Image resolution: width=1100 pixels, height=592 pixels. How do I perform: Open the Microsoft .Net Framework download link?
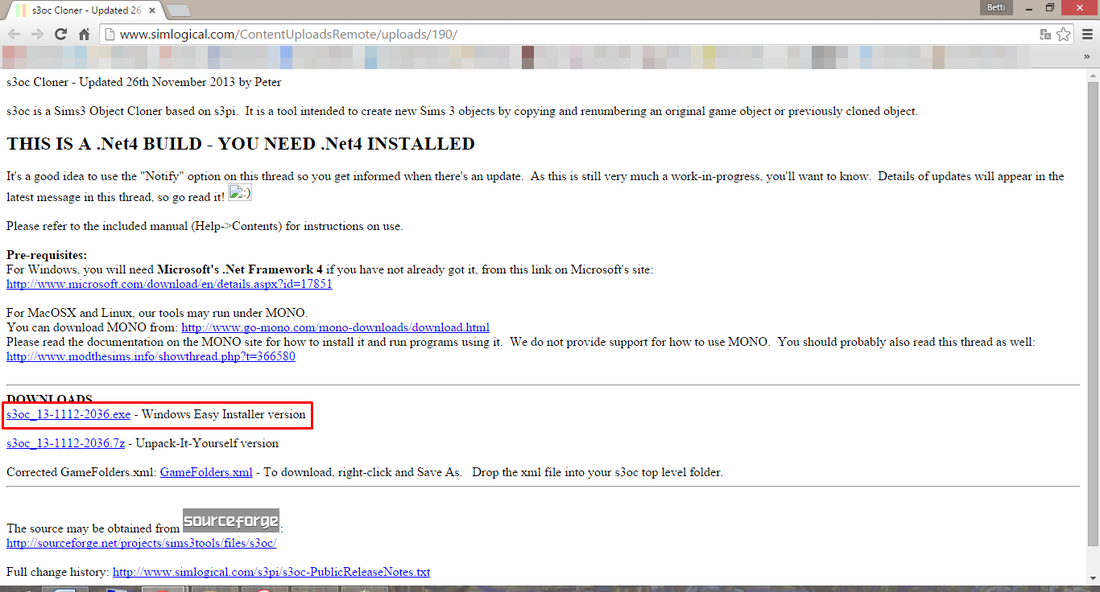coord(169,284)
